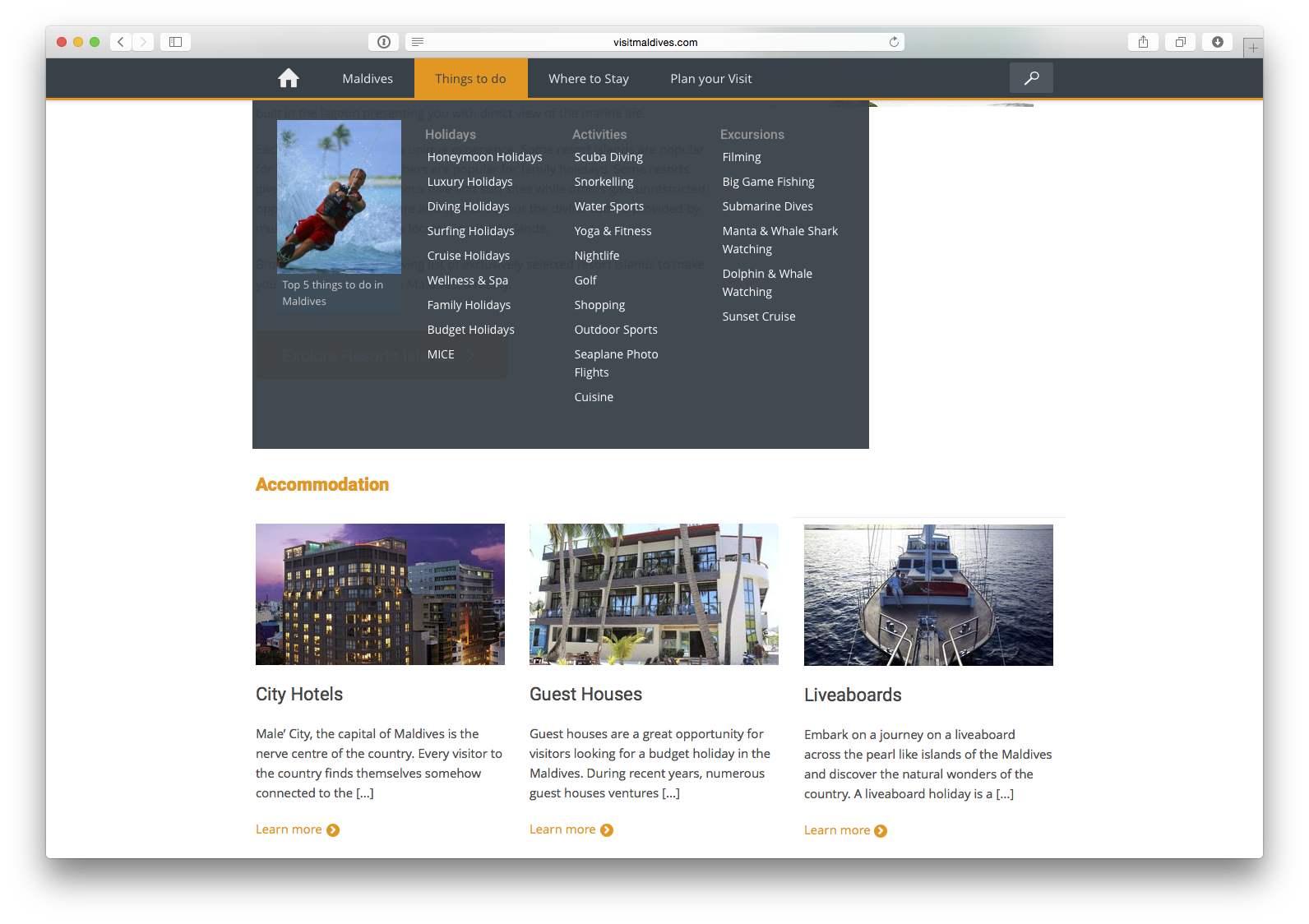
Task: Open the Where to Stay menu
Action: click(x=589, y=79)
